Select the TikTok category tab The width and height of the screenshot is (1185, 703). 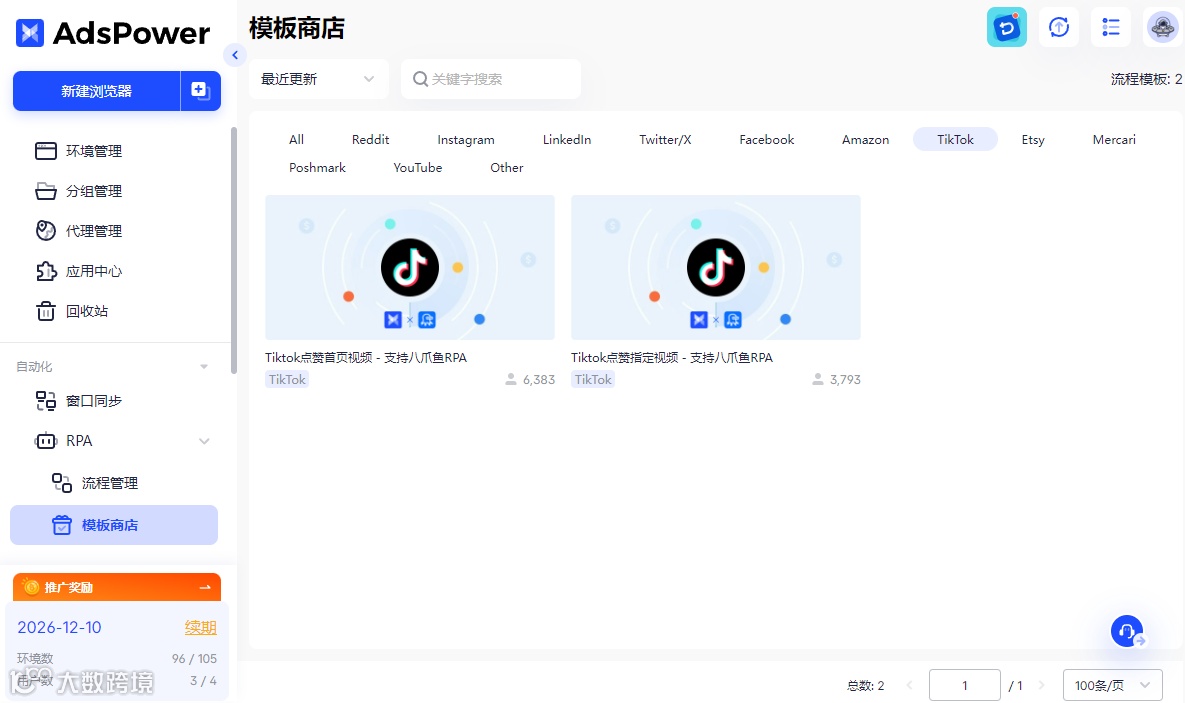[955, 140]
